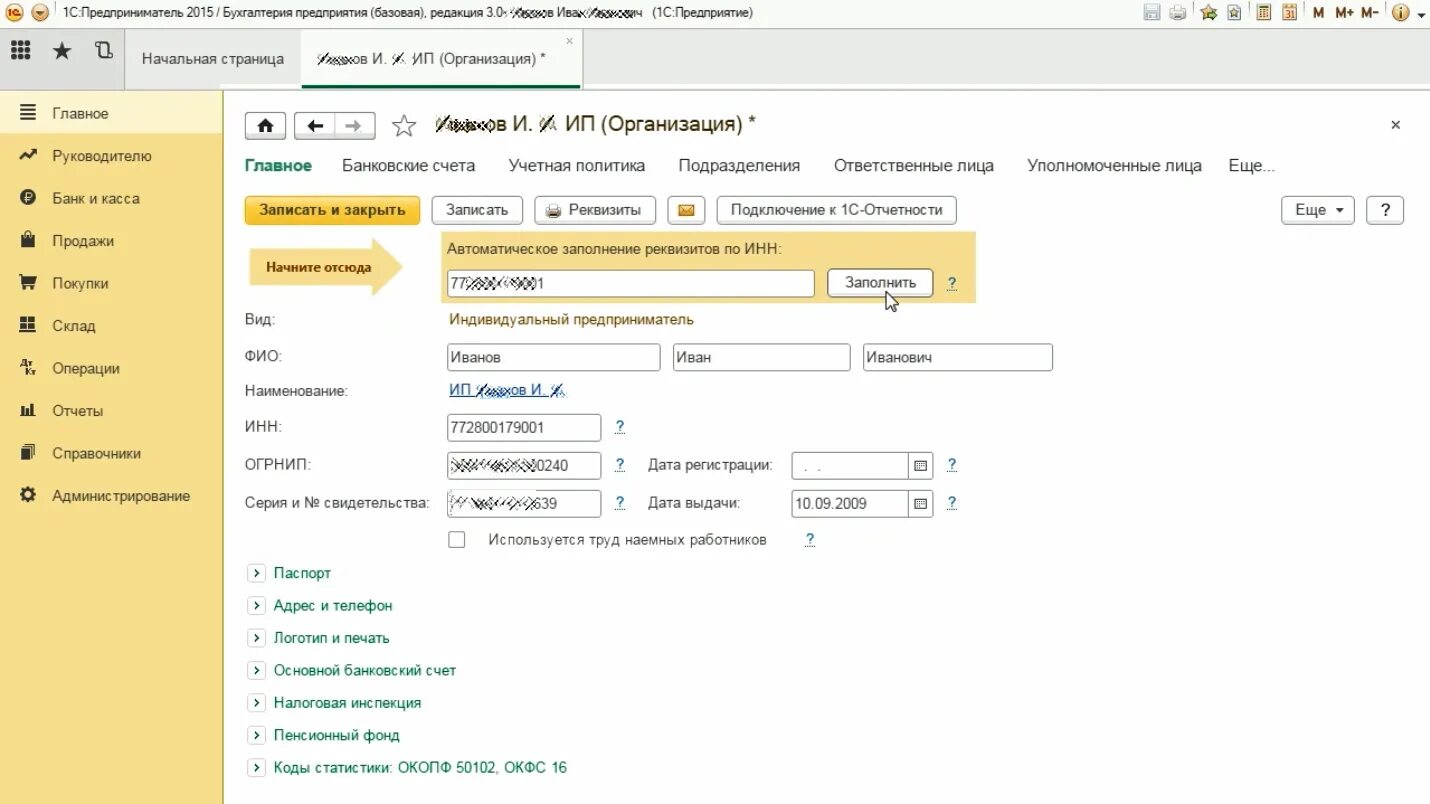Open the calculator from top toolbar
The width and height of the screenshot is (1430, 804).
pos(1264,13)
